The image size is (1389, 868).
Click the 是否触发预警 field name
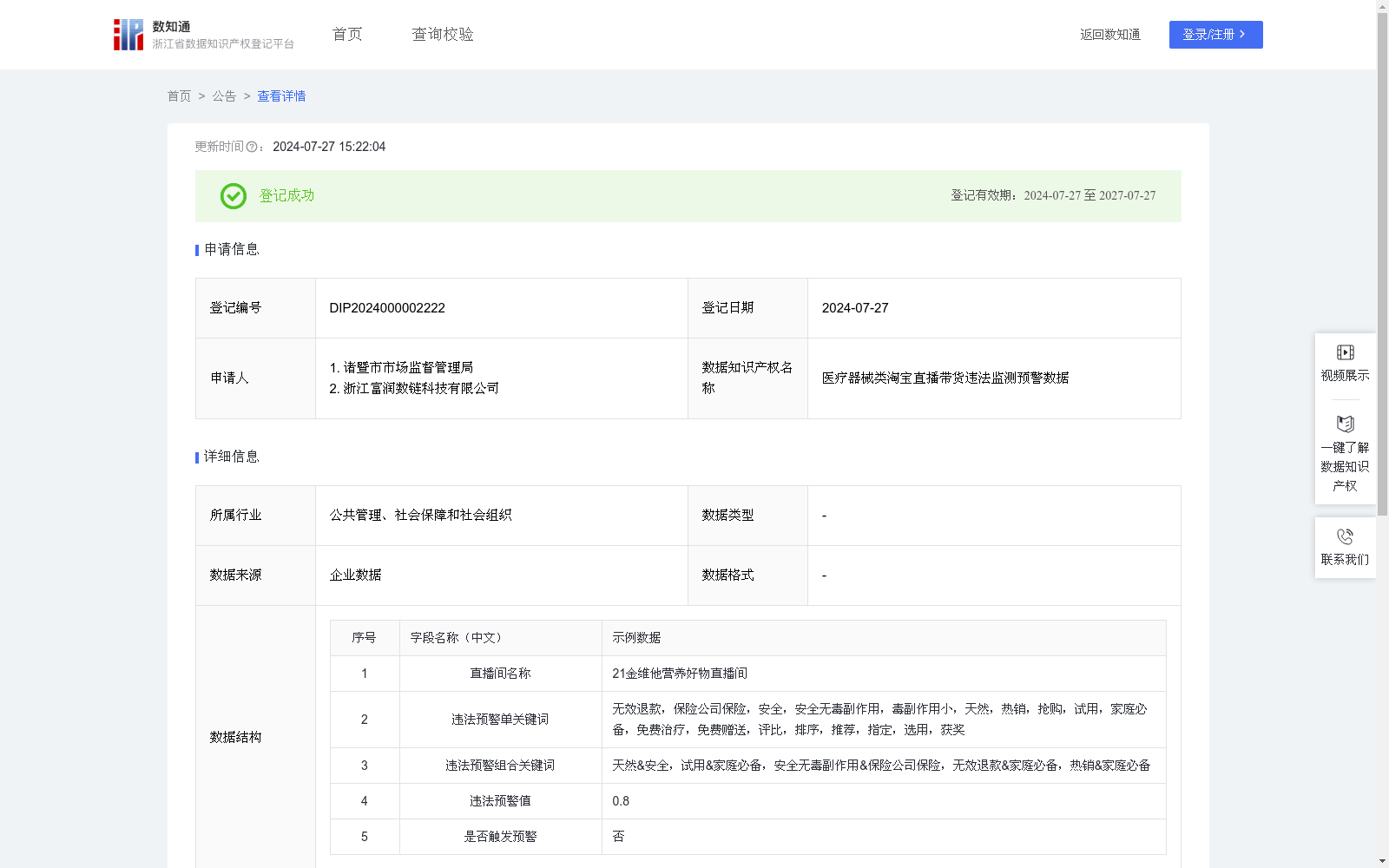point(500,837)
